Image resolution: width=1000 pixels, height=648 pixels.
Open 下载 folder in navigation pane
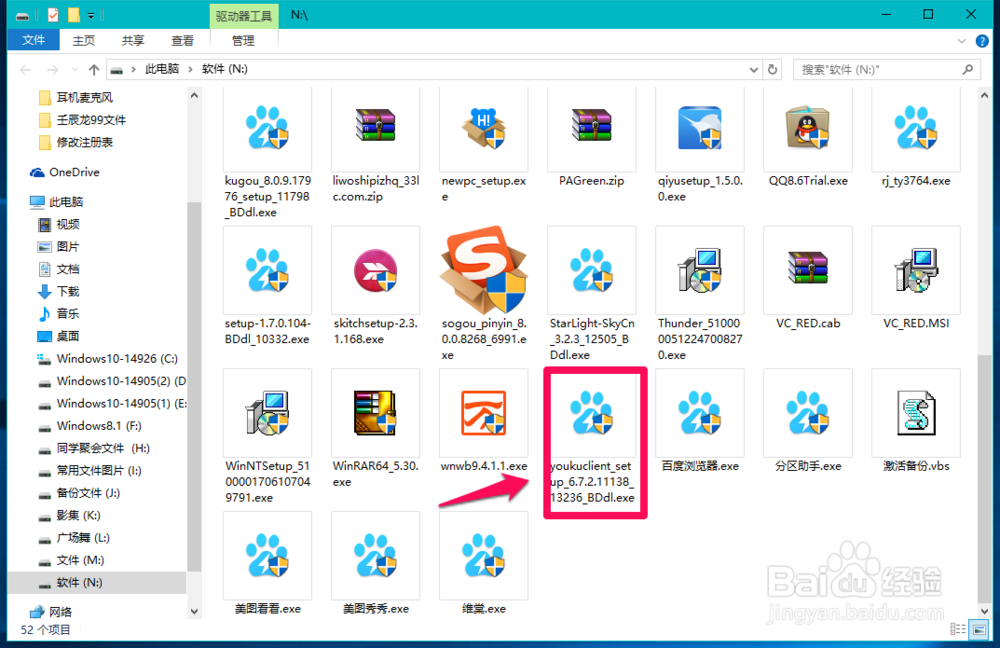(59, 291)
